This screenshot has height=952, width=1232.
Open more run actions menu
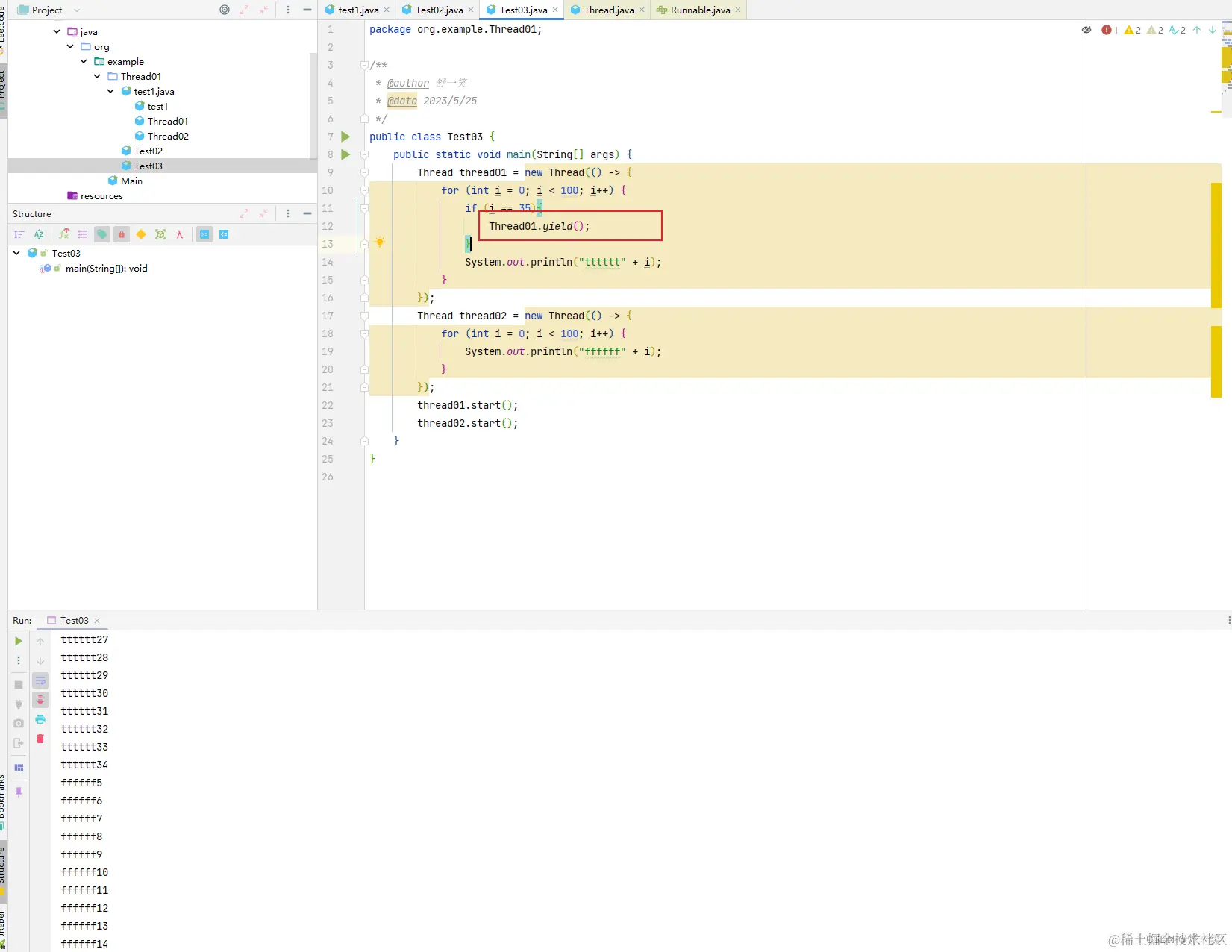tap(19, 660)
